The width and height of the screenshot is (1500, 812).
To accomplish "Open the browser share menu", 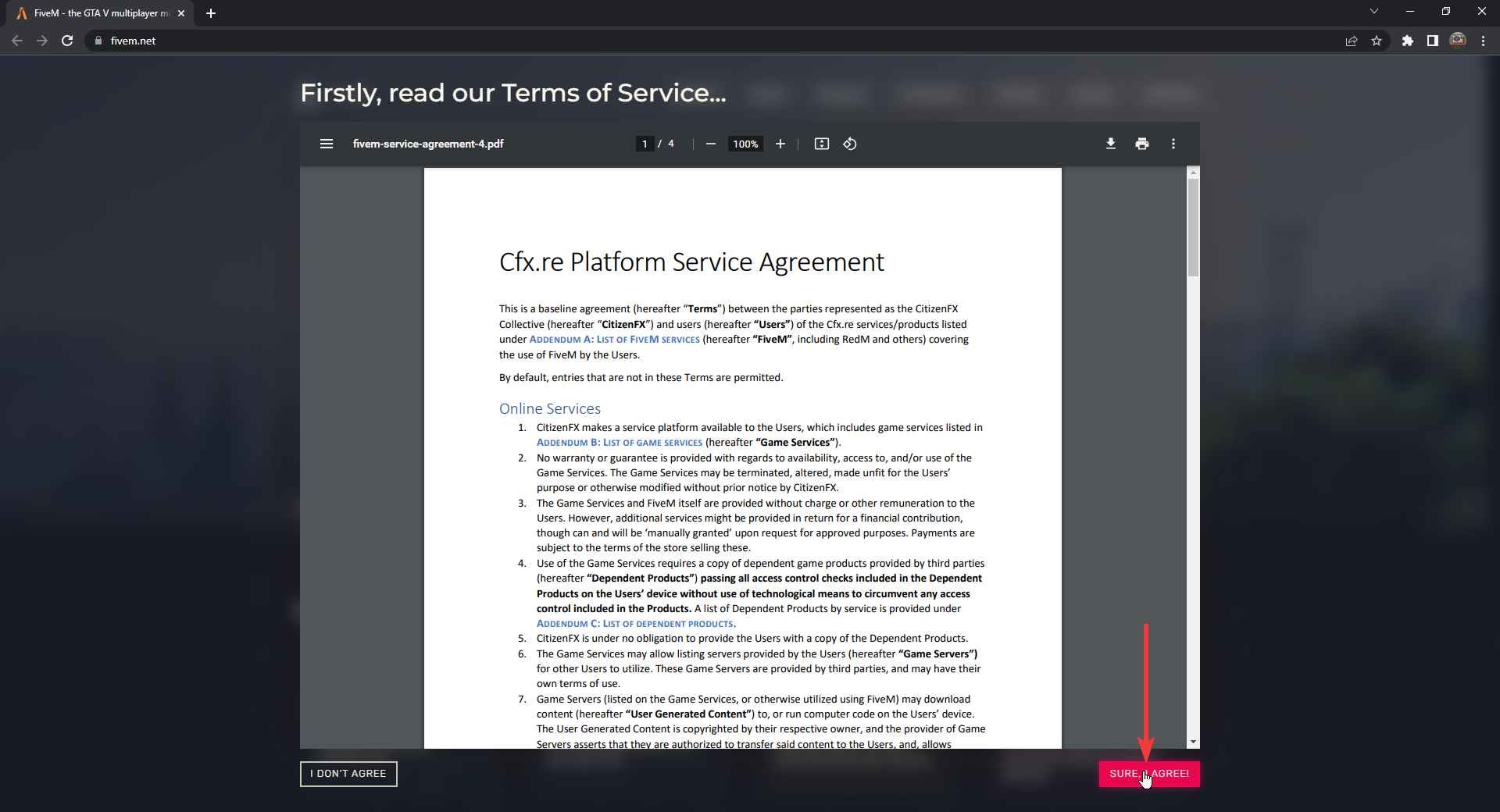I will tap(1352, 41).
